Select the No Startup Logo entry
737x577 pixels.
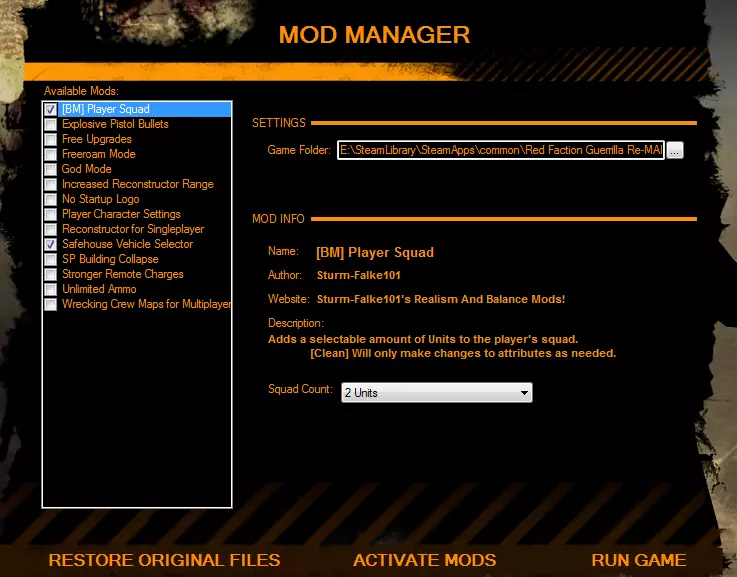[101, 199]
